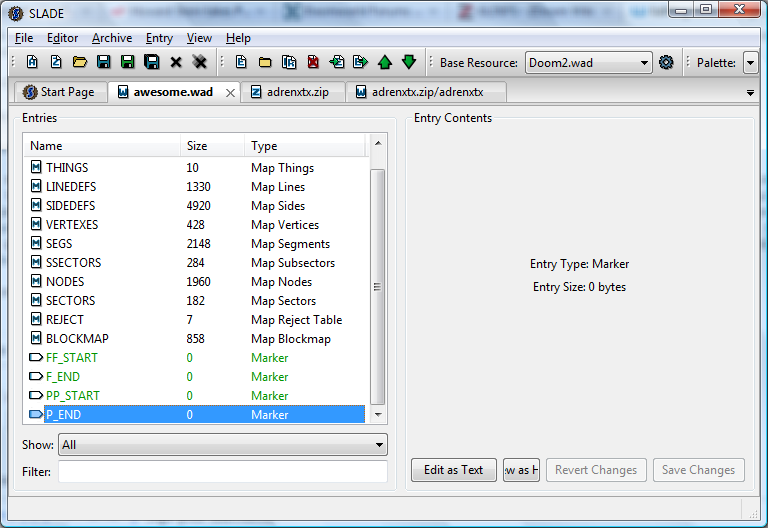768x528 pixels.
Task: Click the Import entry arrow icon
Action: [x=337, y=62]
